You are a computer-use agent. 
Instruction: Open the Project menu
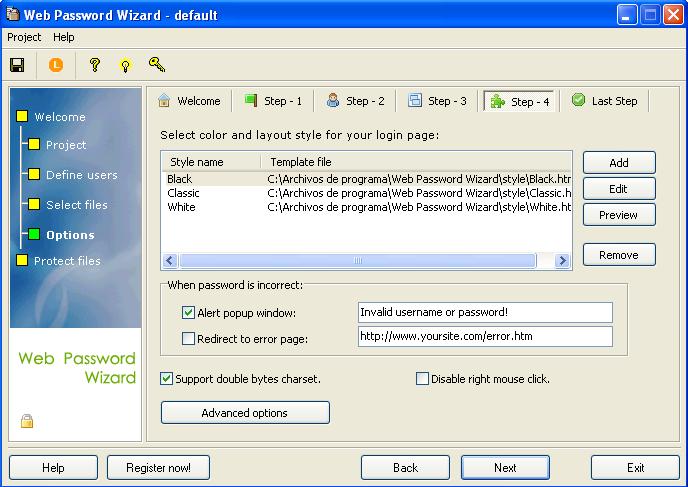pyautogui.click(x=24, y=37)
